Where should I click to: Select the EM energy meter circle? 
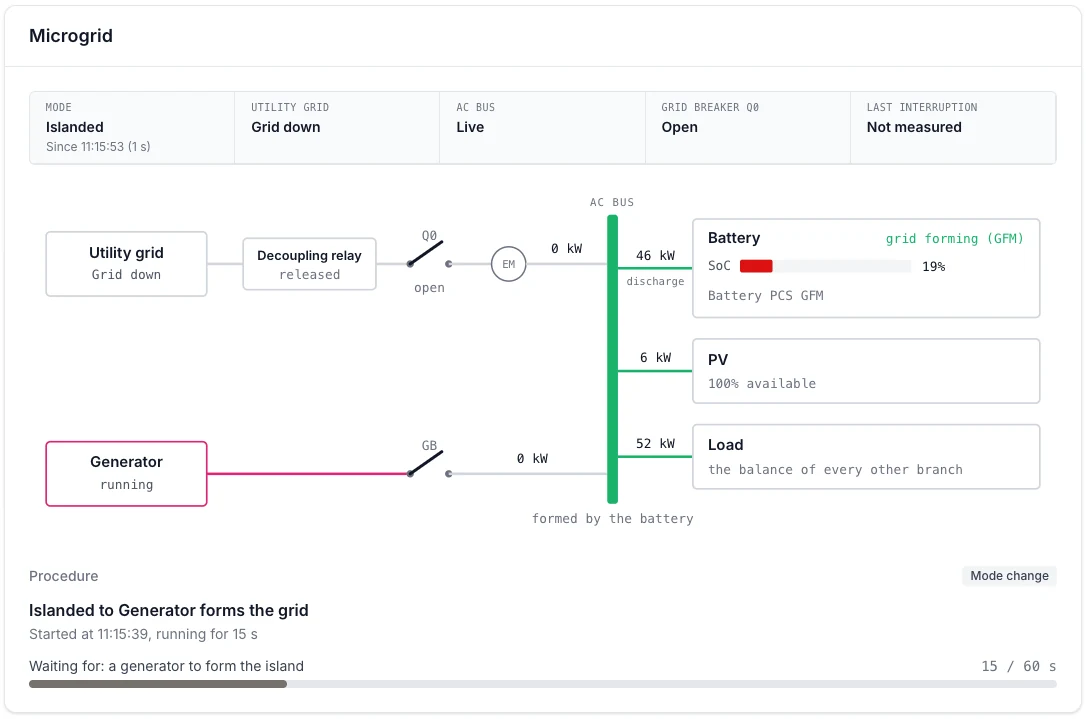coord(508,264)
